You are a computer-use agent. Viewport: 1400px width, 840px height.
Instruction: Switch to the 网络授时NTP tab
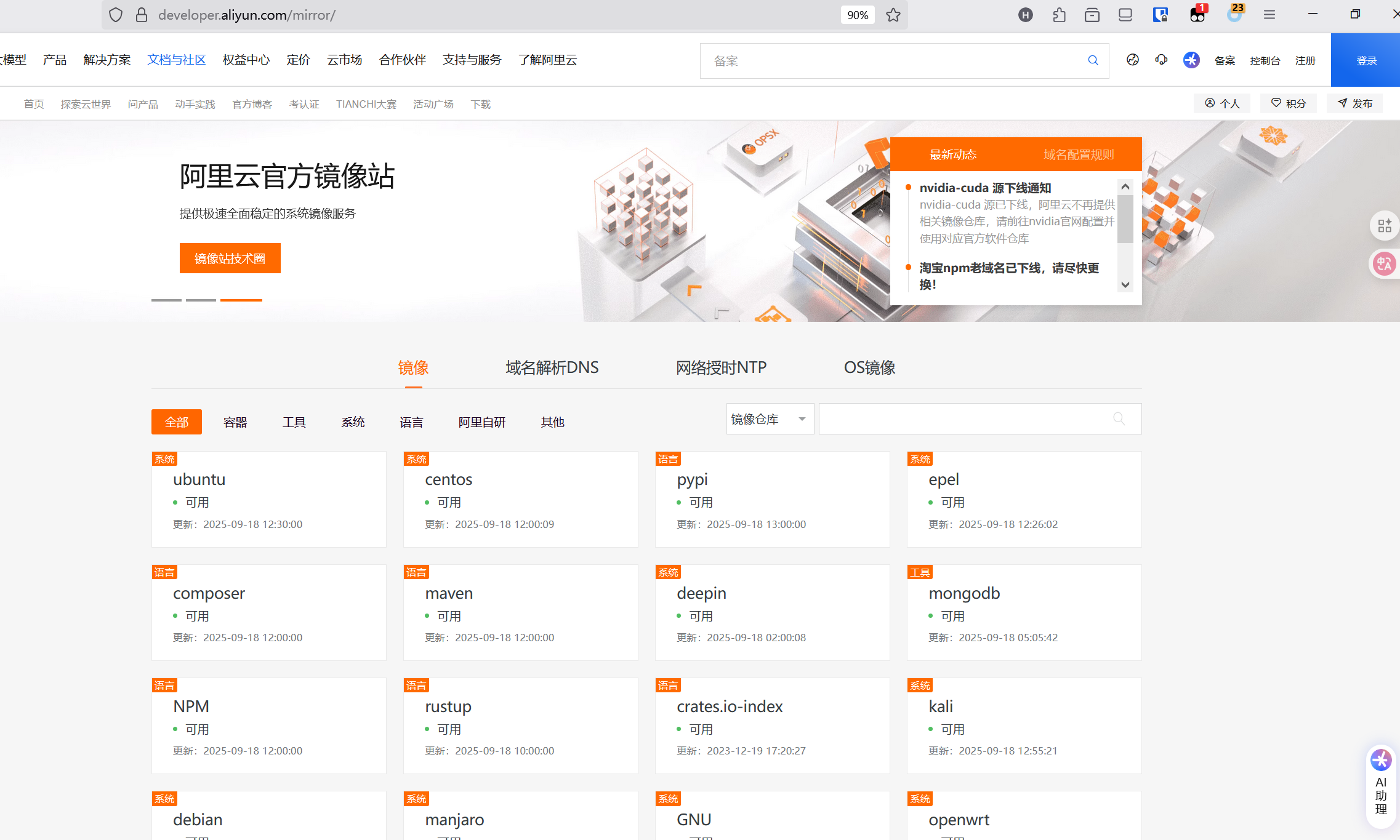(721, 368)
